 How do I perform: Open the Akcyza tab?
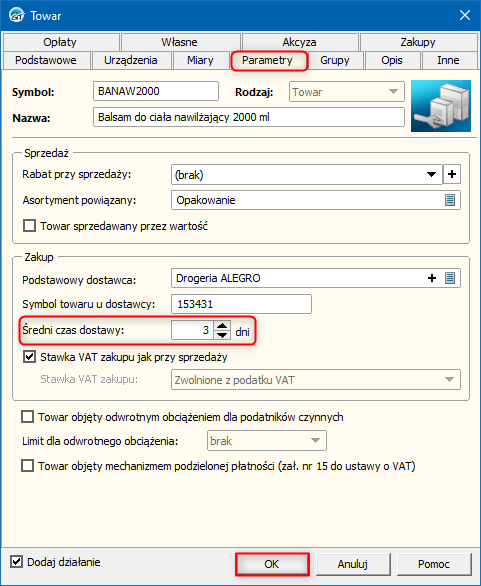(x=299, y=42)
